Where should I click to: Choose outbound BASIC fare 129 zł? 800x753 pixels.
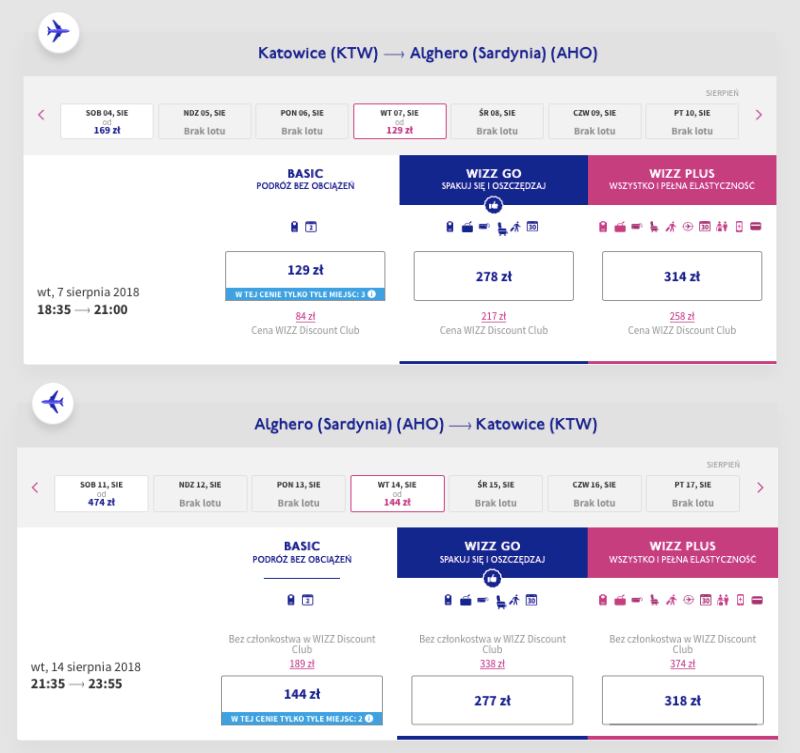(305, 276)
